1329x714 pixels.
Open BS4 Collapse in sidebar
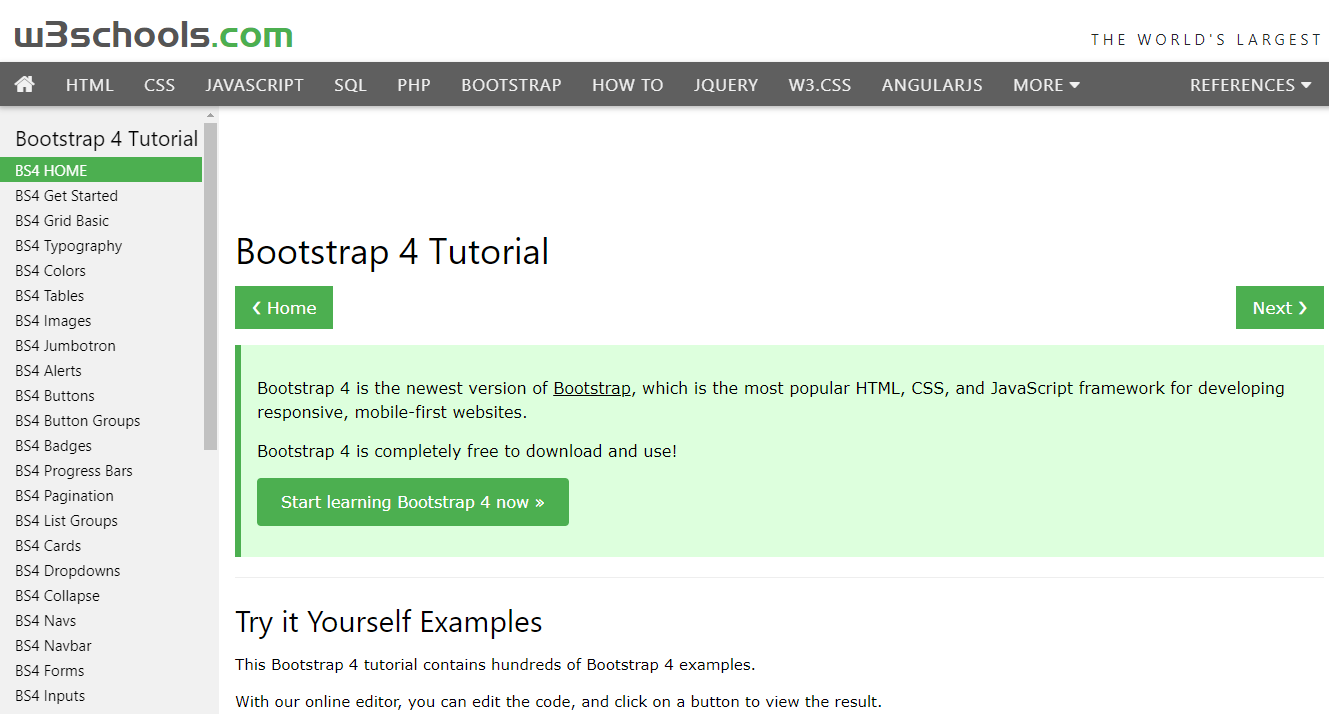(101, 595)
